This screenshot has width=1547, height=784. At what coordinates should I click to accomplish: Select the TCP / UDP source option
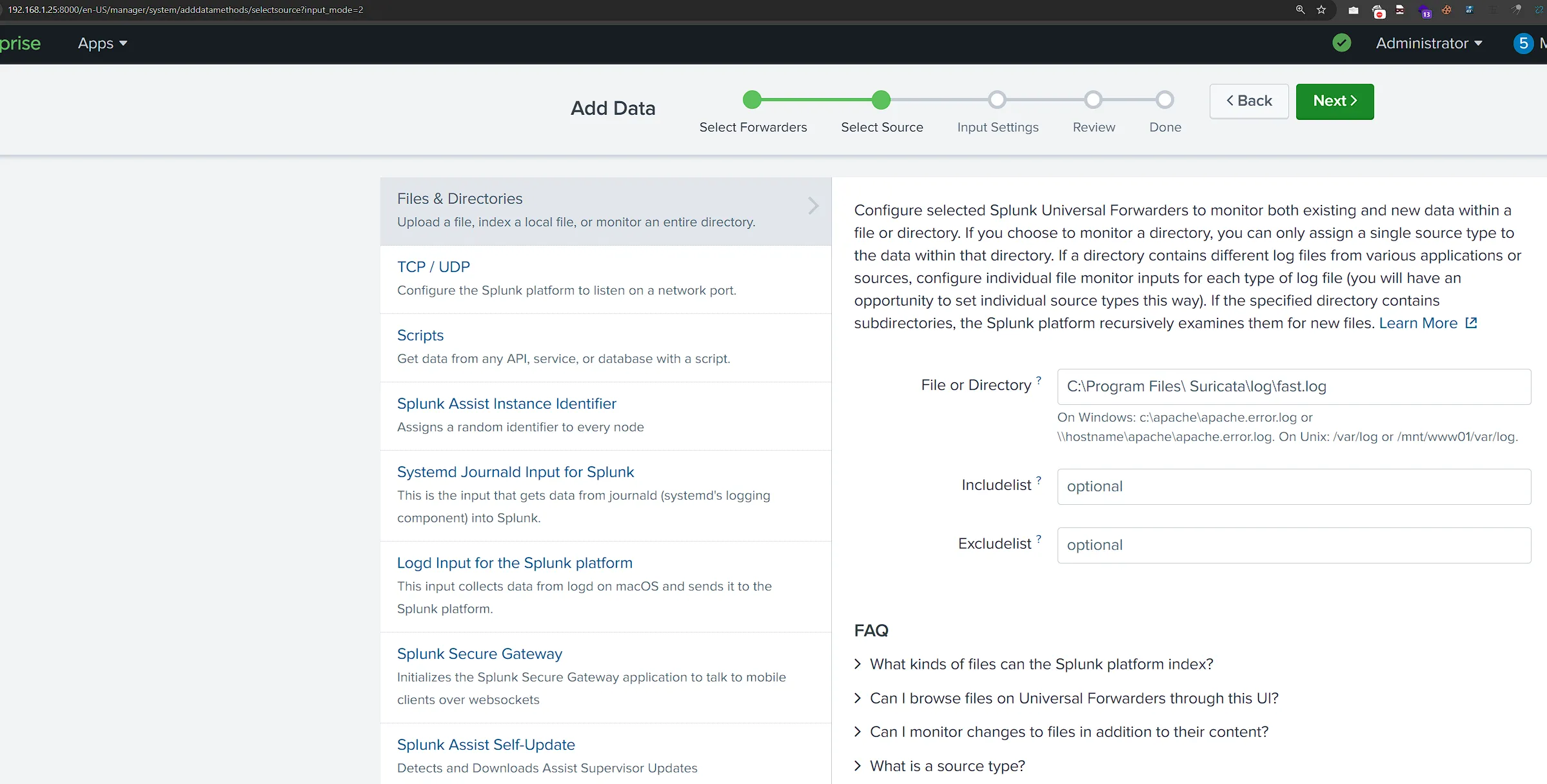coord(433,267)
